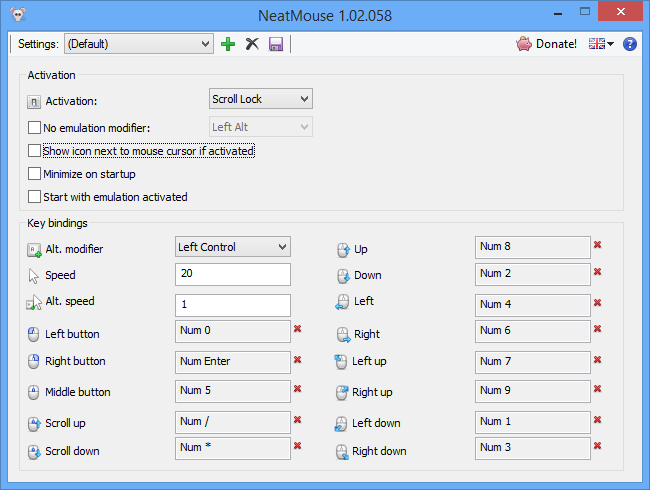Click the Donate! link text

point(556,44)
